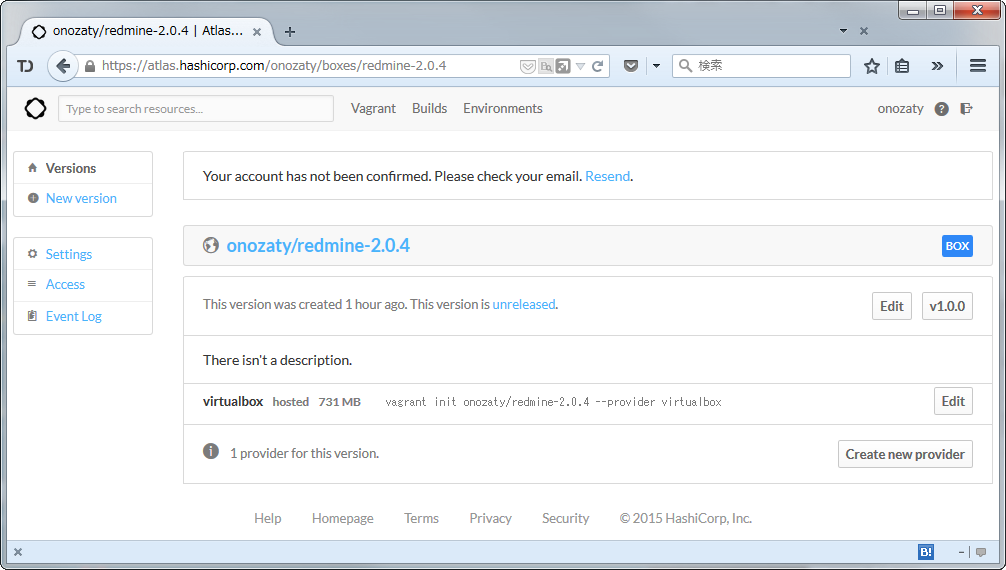Screen dimensions: 1006x570
Task: Click the help question mark icon
Action: pyautogui.click(x=941, y=109)
